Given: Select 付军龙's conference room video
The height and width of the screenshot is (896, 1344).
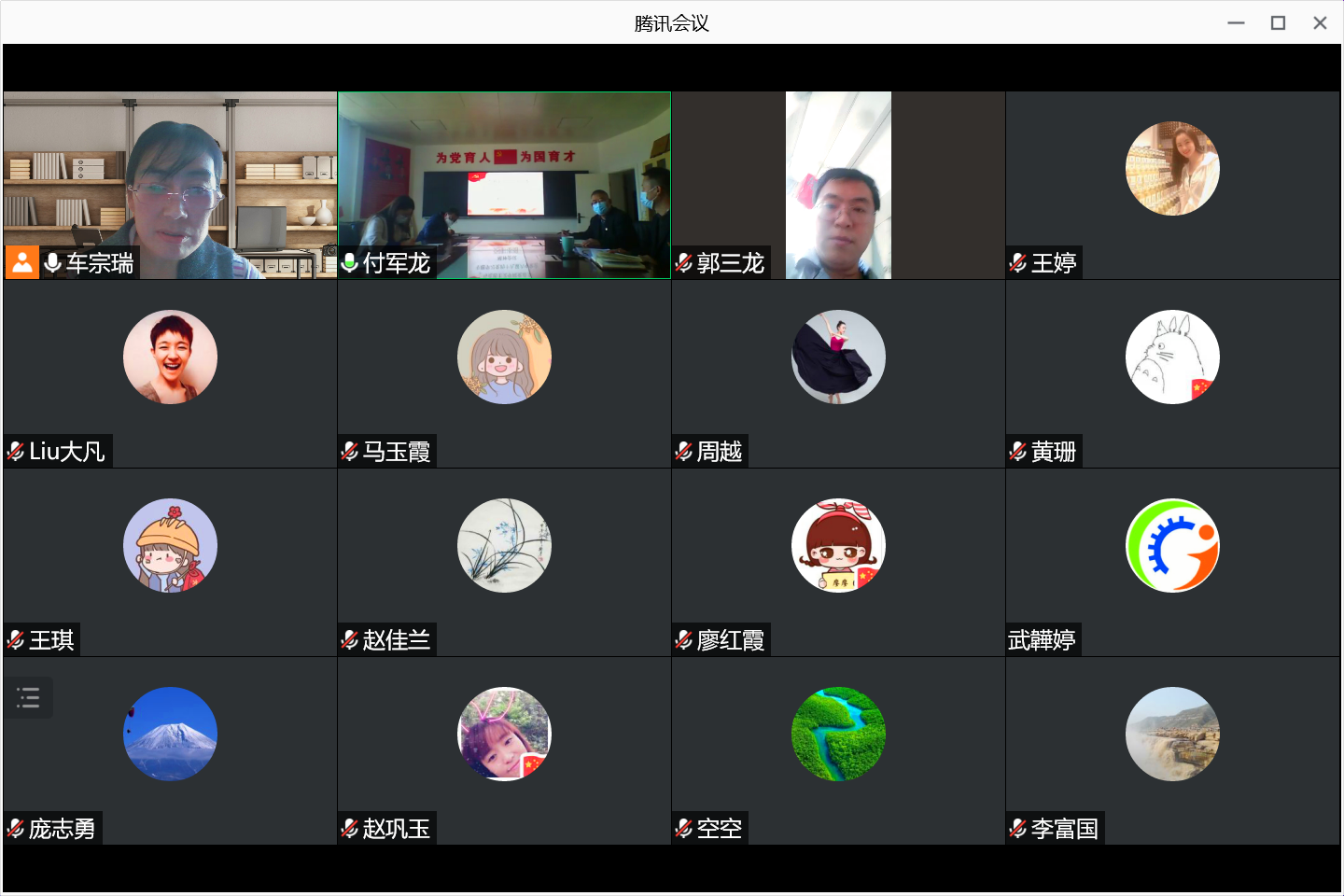Looking at the screenshot, I should [x=504, y=185].
